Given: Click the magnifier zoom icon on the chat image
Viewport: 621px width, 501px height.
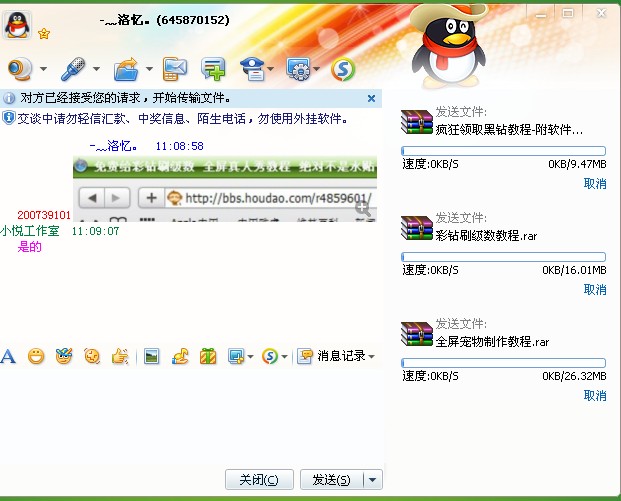Looking at the screenshot, I should tap(363, 208).
